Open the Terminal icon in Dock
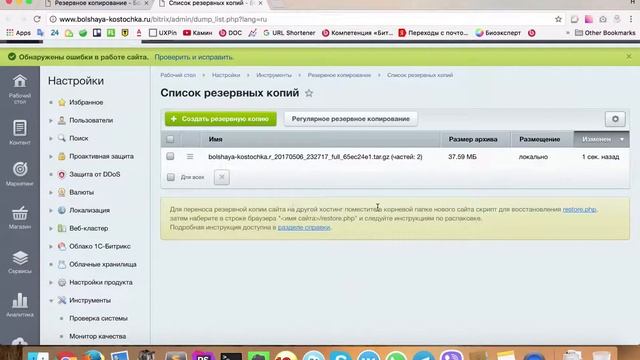Screen dimensions: 640x360 tap(231, 356)
